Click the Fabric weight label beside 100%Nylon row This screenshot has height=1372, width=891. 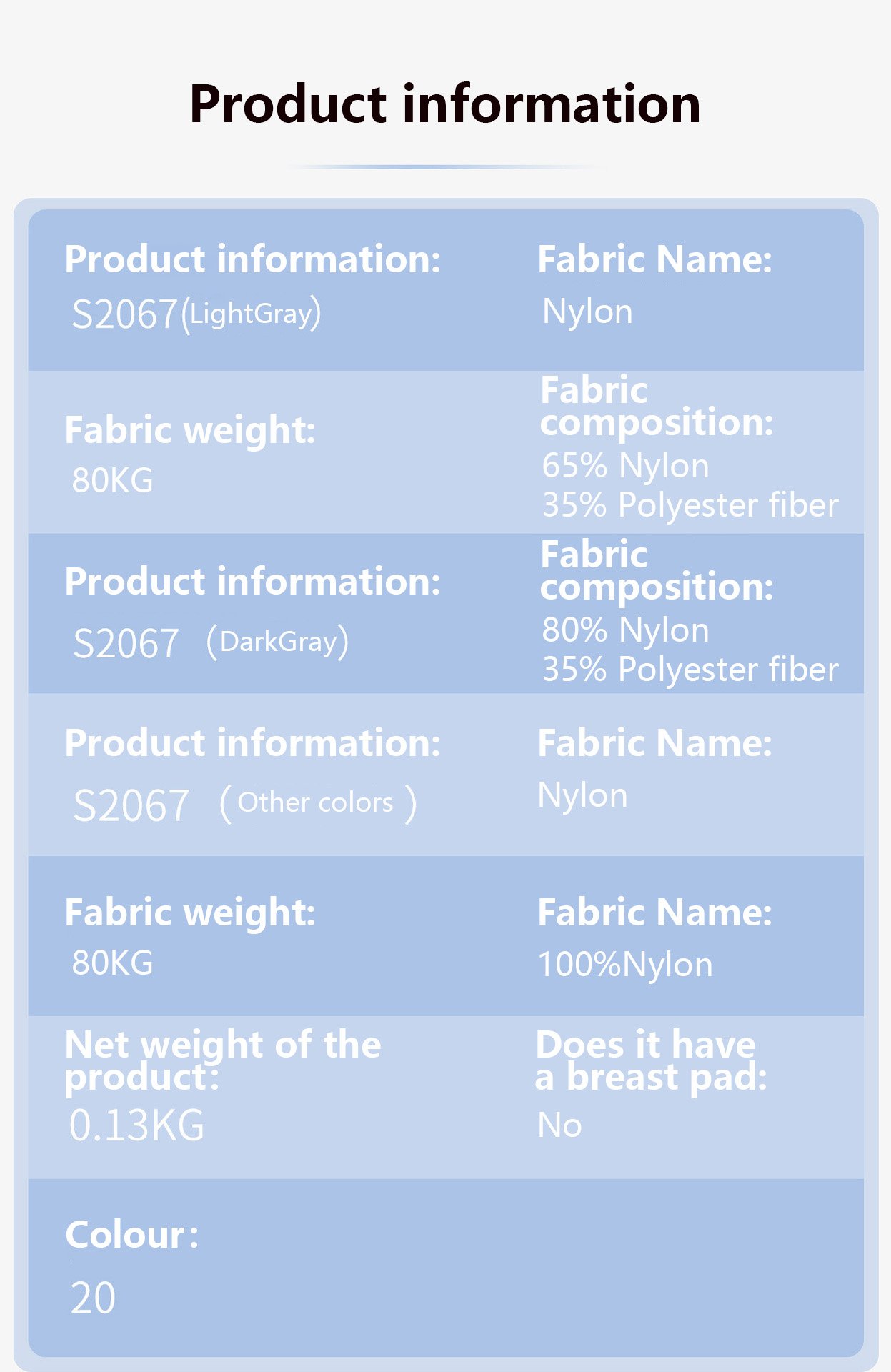(189, 913)
